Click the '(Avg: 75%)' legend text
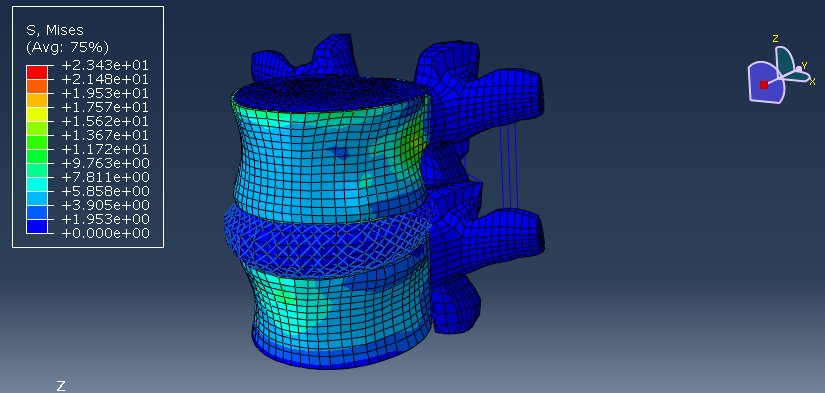The image size is (825, 393). coord(67,47)
